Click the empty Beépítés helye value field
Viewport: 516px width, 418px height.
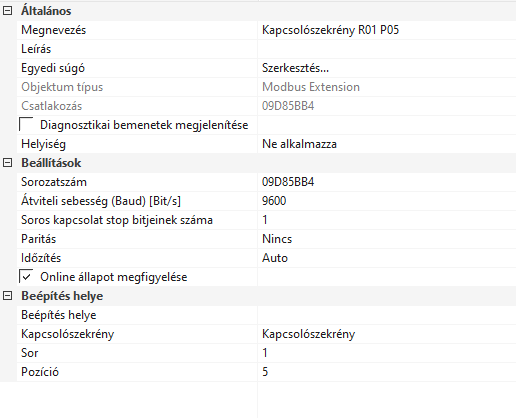click(387, 315)
